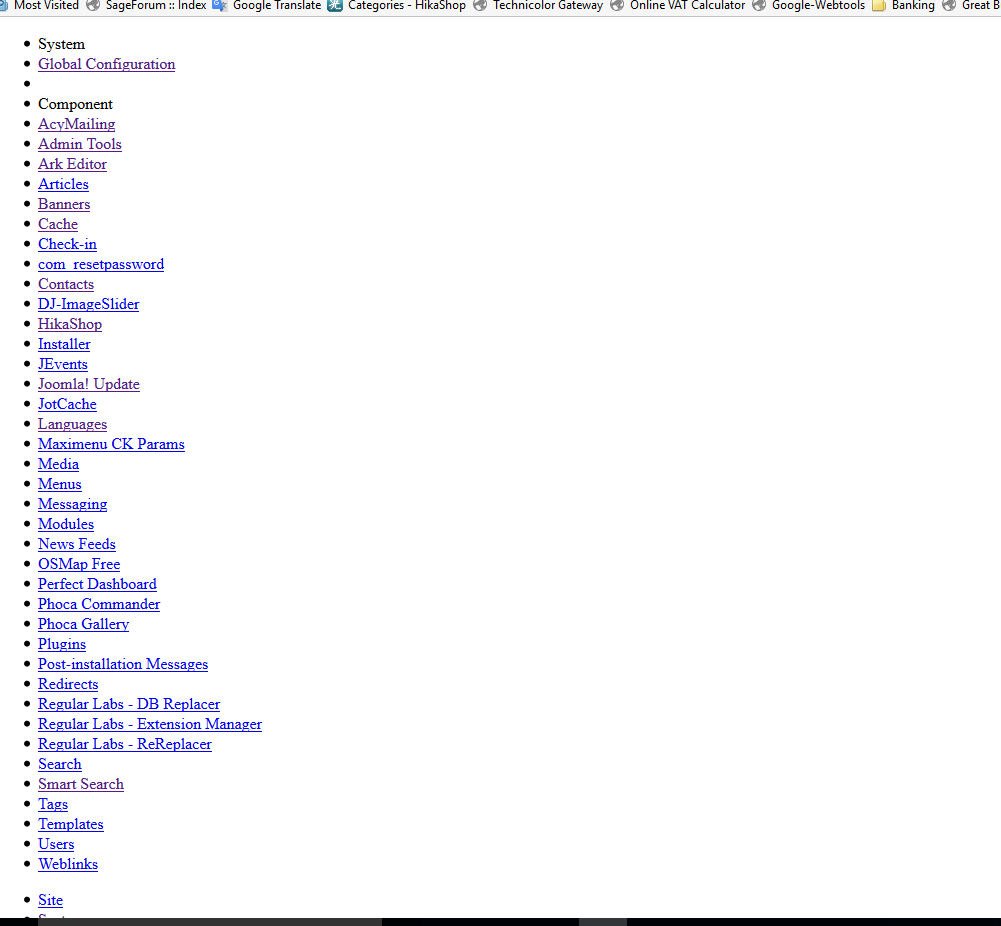The image size is (1001, 926).
Task: Click the Search link above Smart Search
Action: 59,764
